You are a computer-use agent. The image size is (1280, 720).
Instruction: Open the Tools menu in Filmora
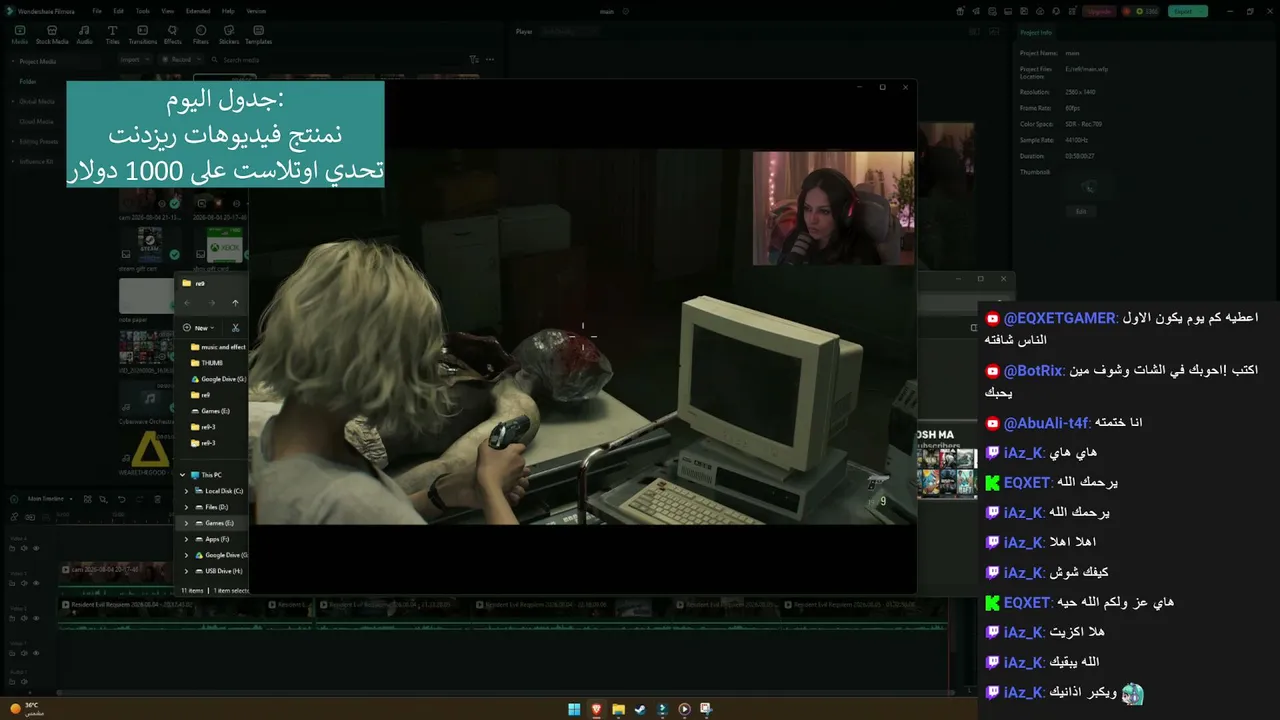(143, 11)
